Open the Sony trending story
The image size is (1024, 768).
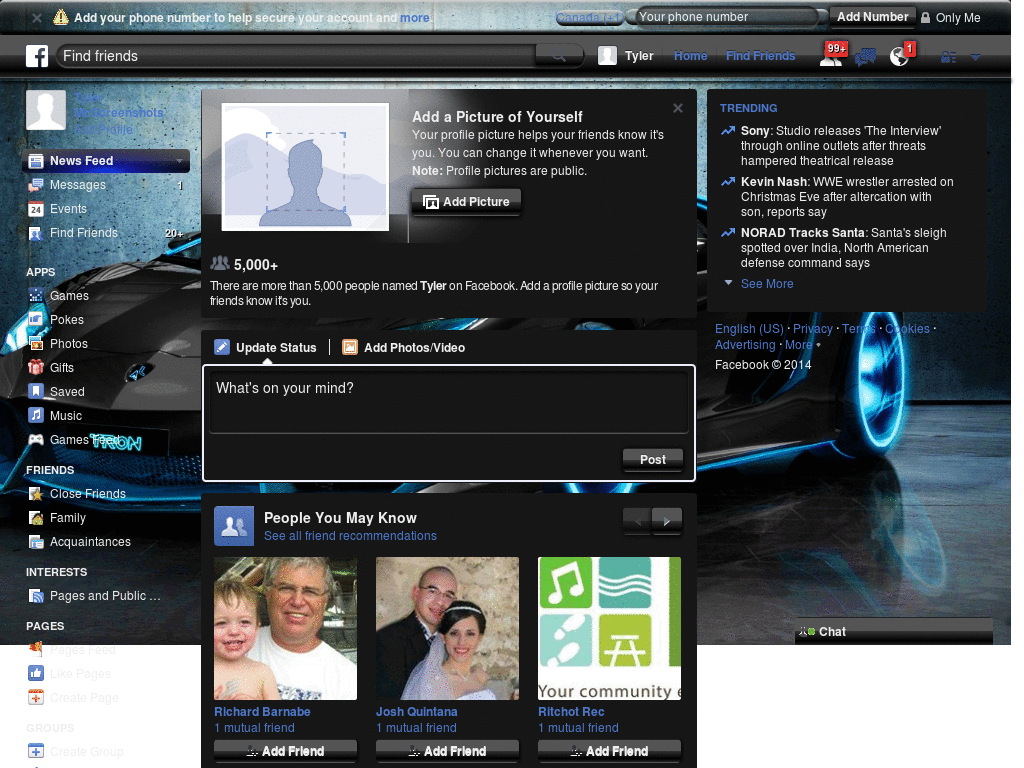841,146
